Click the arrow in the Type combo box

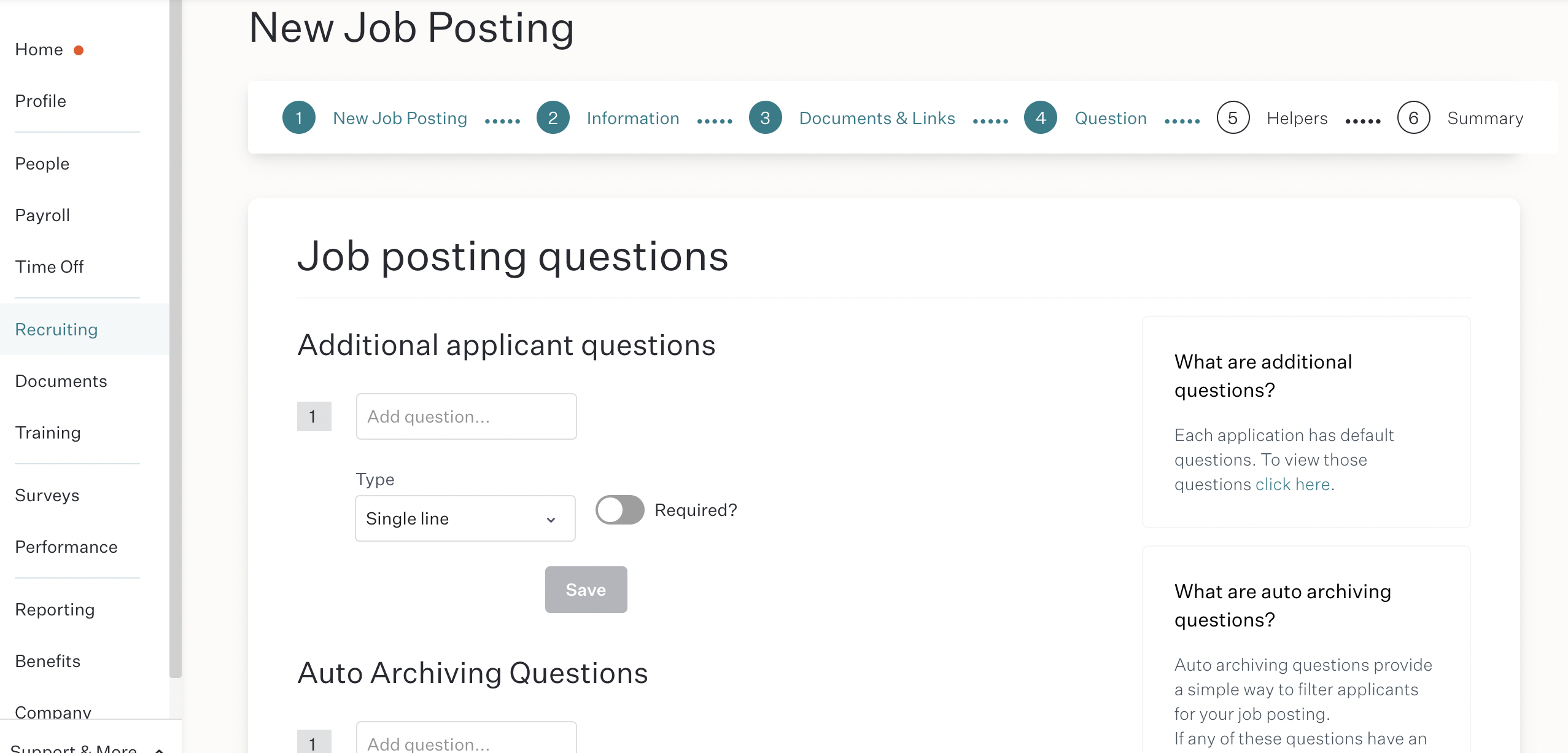551,520
